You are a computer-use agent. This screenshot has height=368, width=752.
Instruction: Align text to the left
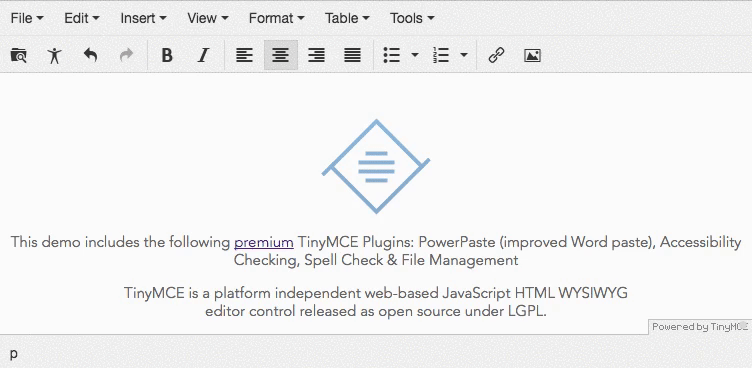[x=245, y=56]
